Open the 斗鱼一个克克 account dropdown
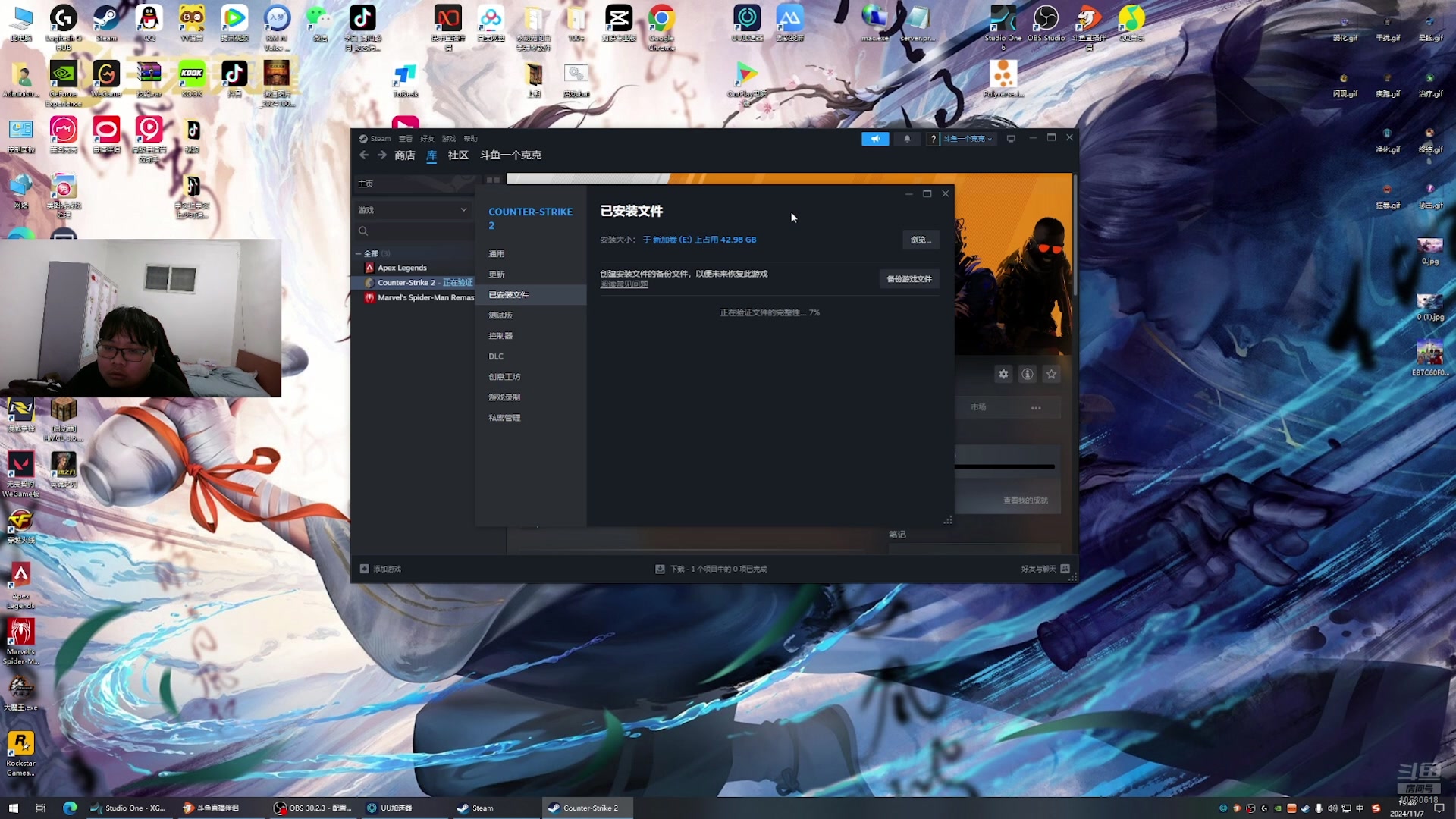The image size is (1456, 819). coord(968,139)
